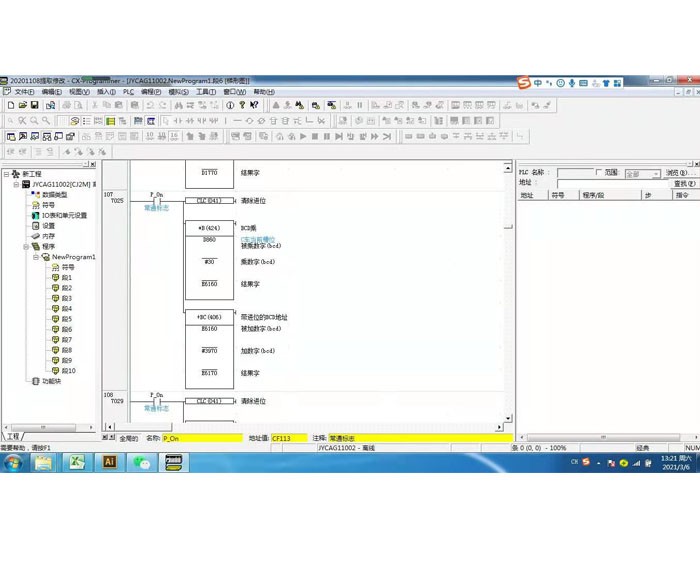Open Adobe Illustrator from the taskbar

tap(110, 462)
